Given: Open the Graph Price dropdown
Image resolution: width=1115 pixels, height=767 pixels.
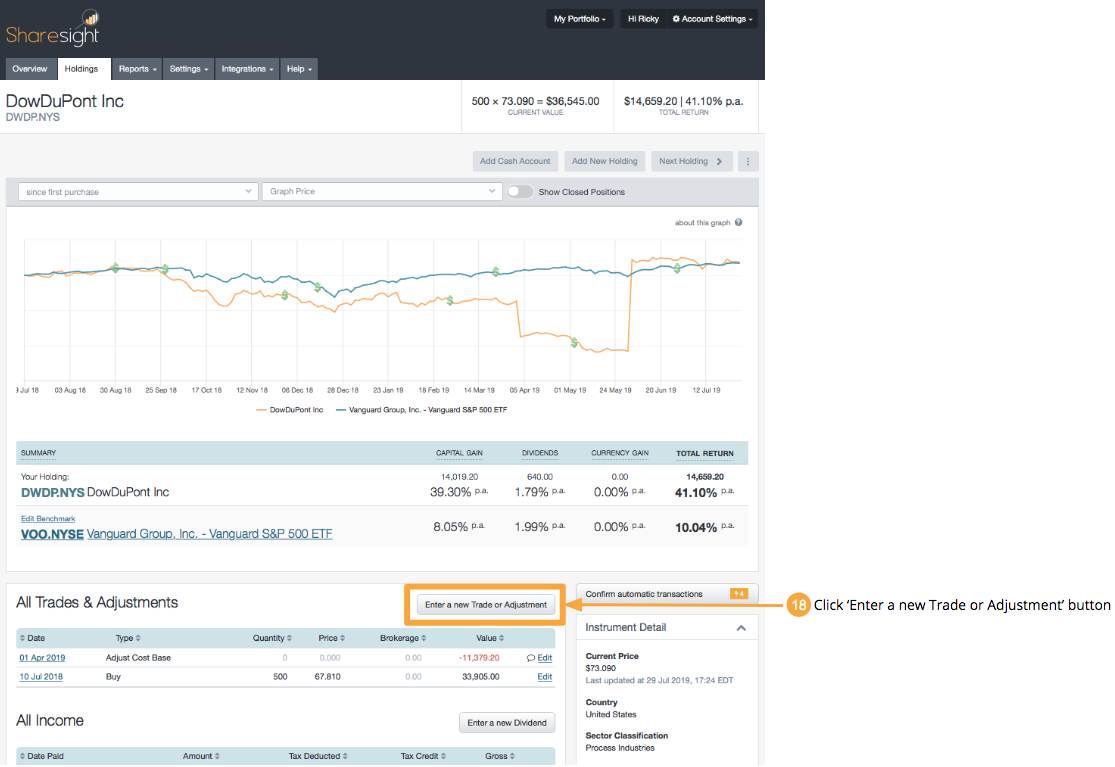Looking at the screenshot, I should click(382, 191).
